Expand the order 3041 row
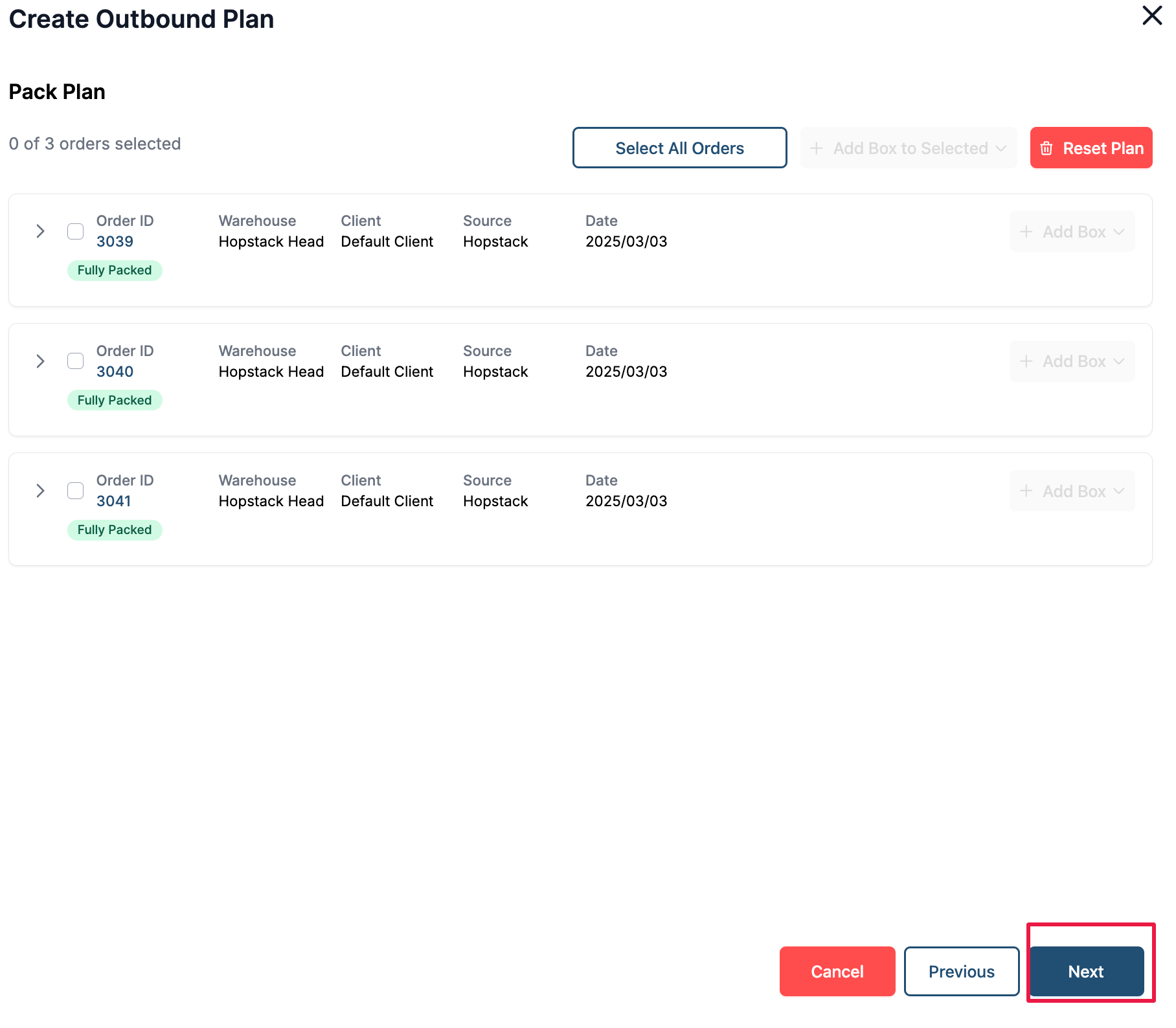 tap(40, 491)
